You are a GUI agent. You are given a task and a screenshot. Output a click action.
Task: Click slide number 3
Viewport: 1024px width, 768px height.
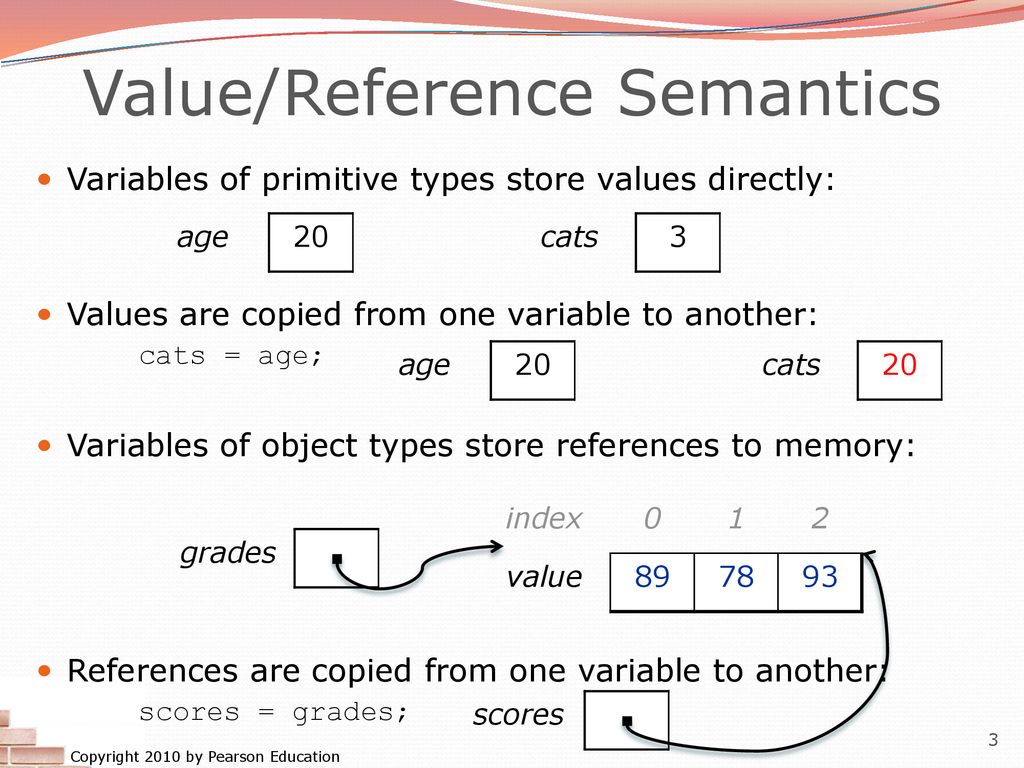[993, 740]
